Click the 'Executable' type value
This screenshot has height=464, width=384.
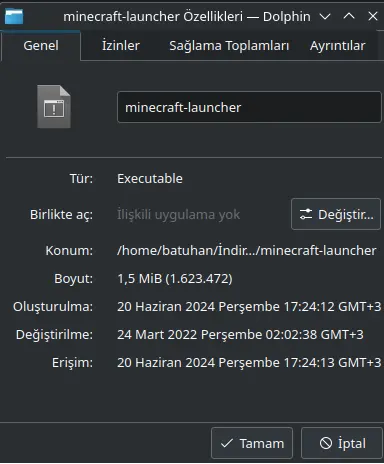[x=150, y=179]
